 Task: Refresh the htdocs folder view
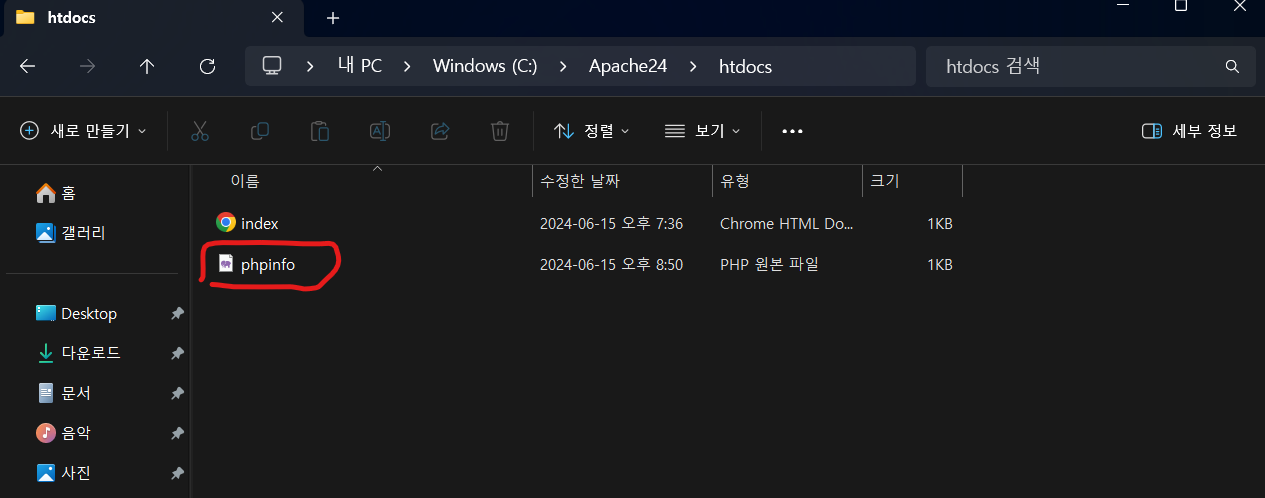coord(207,66)
